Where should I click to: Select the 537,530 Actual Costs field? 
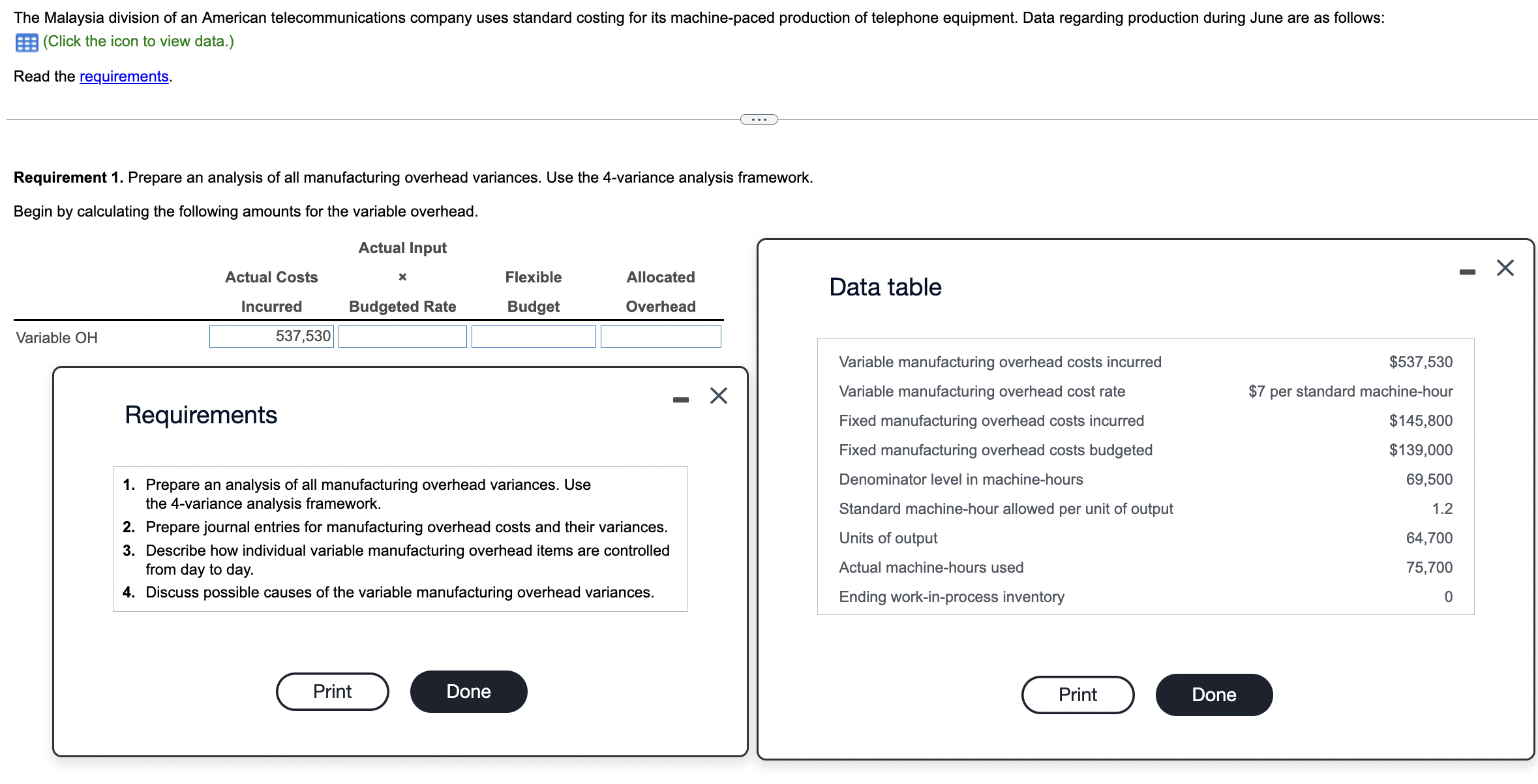(x=271, y=336)
